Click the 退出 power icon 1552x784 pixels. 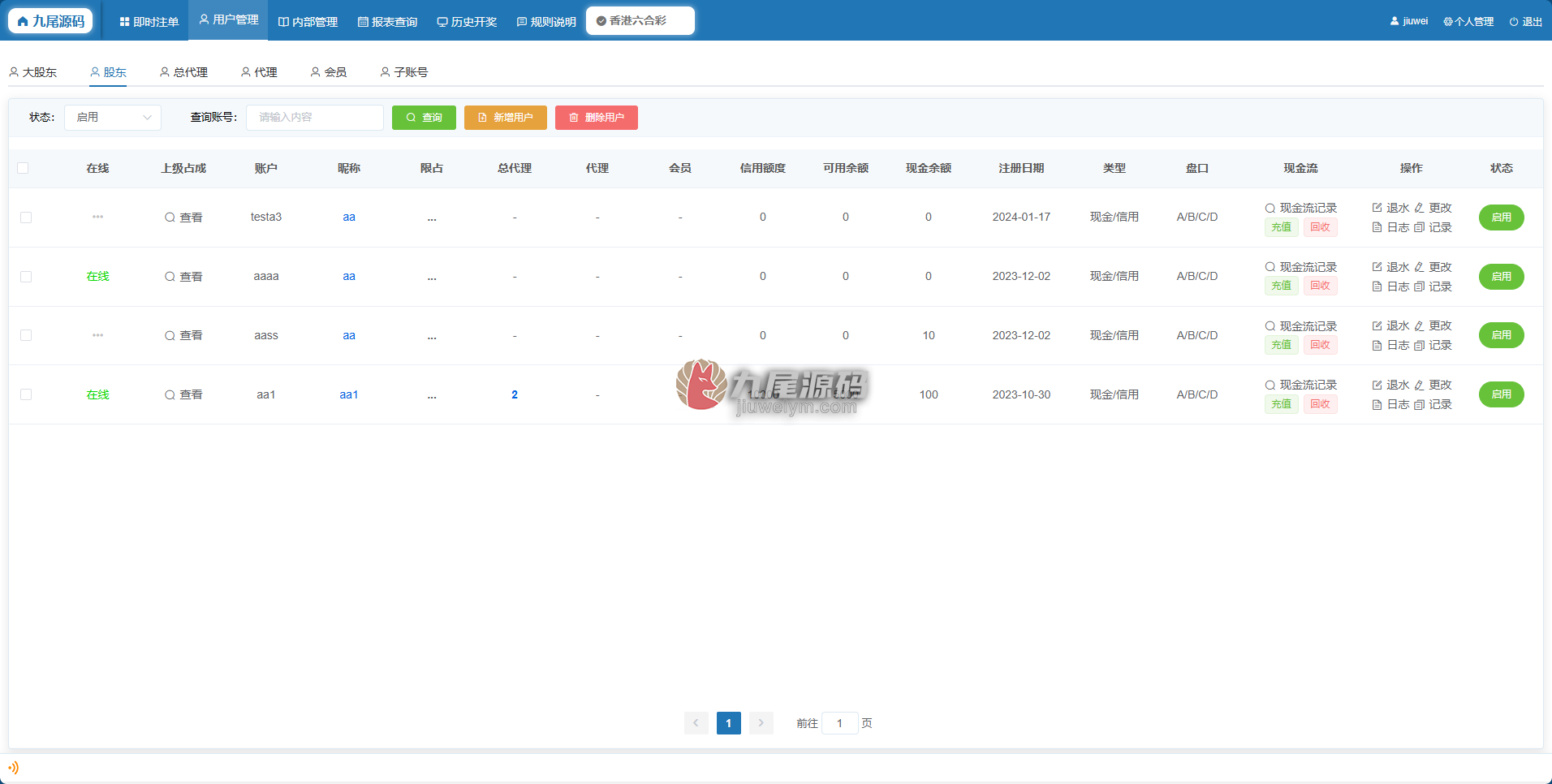tap(1513, 22)
